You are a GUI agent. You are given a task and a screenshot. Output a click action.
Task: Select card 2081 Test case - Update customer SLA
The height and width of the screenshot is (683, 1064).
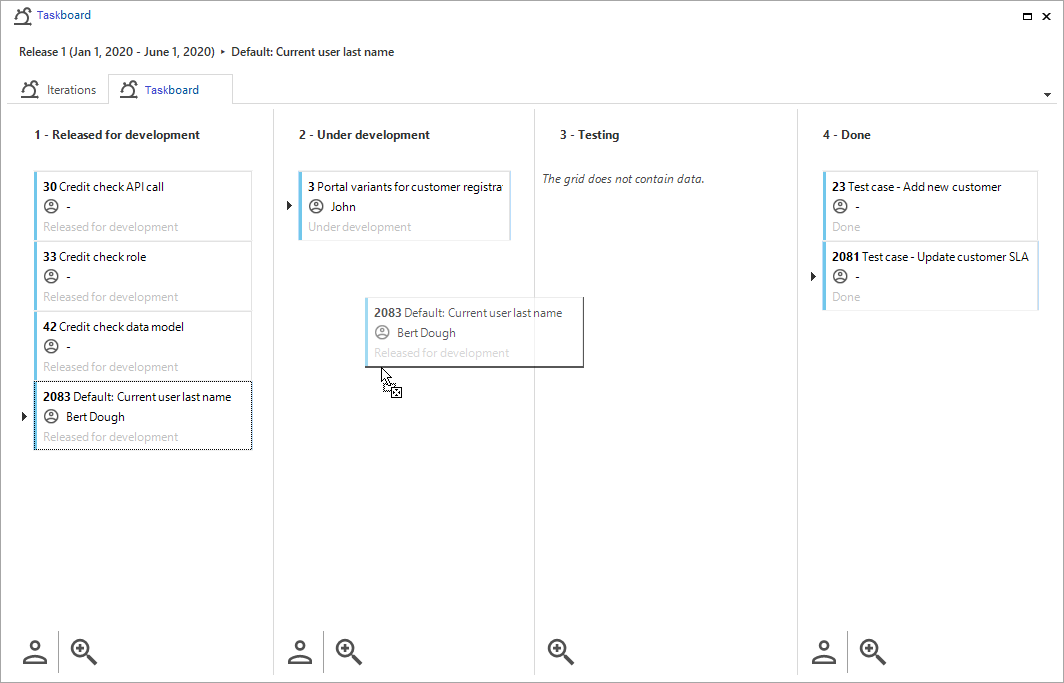tap(930, 276)
